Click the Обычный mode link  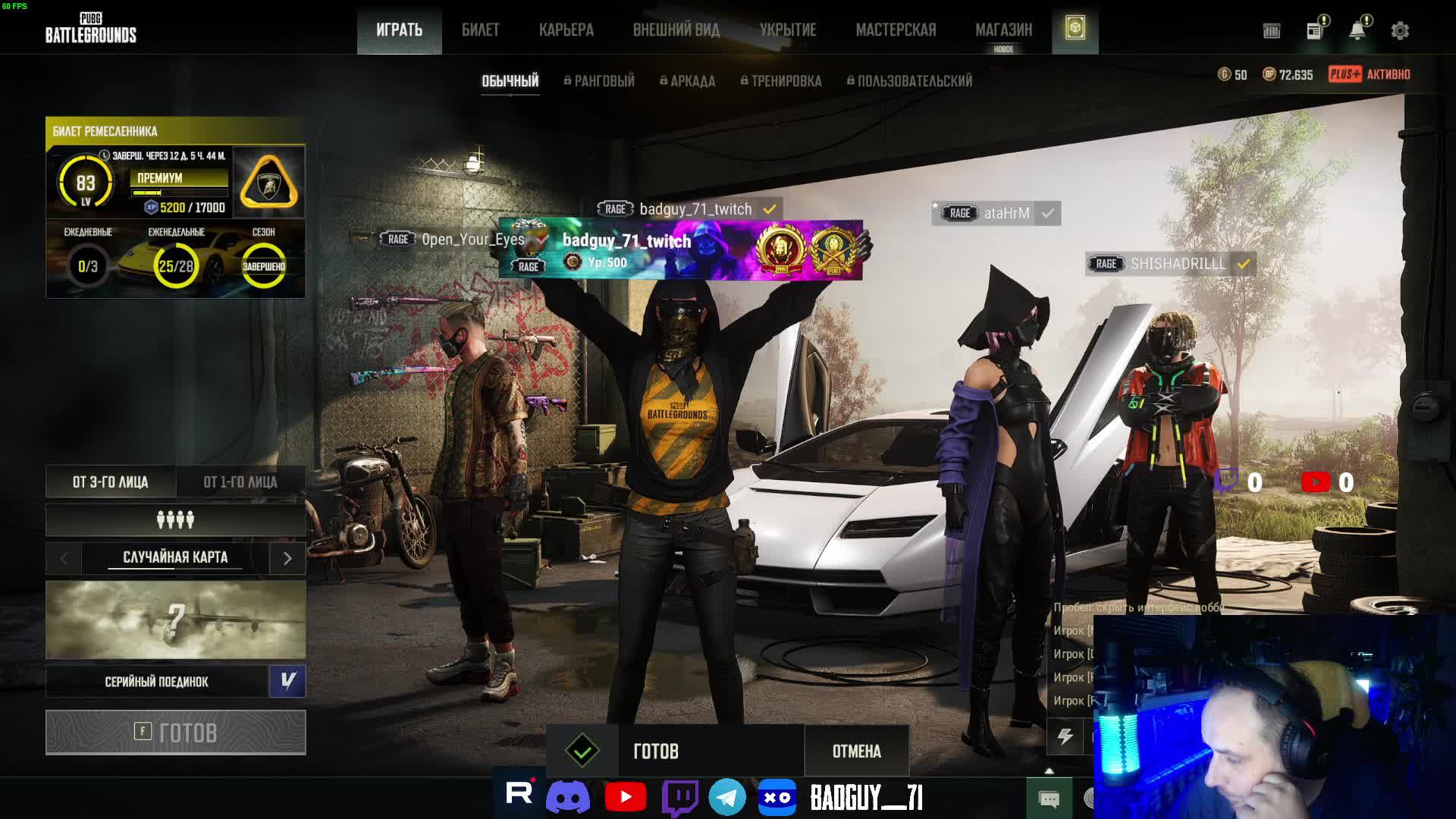tap(510, 81)
